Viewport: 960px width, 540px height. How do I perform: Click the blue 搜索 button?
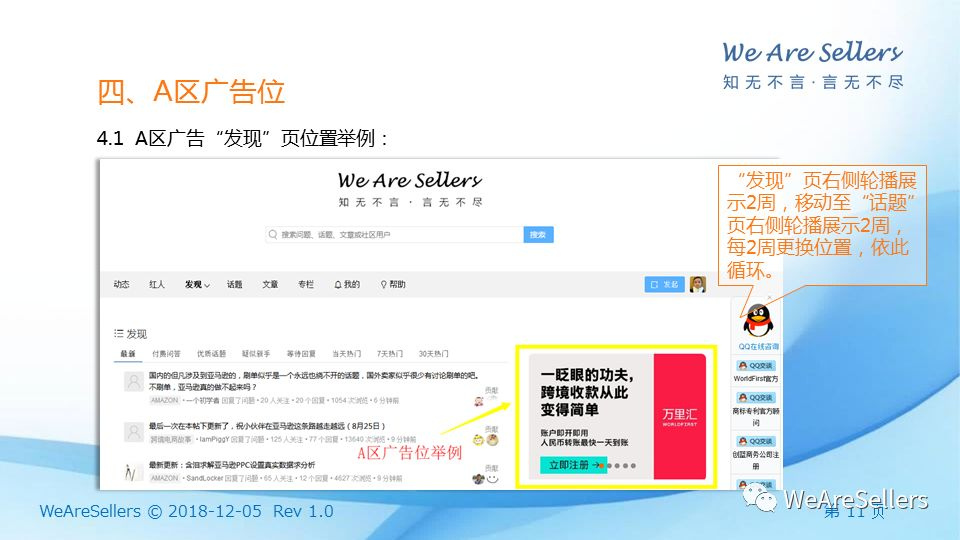538,234
